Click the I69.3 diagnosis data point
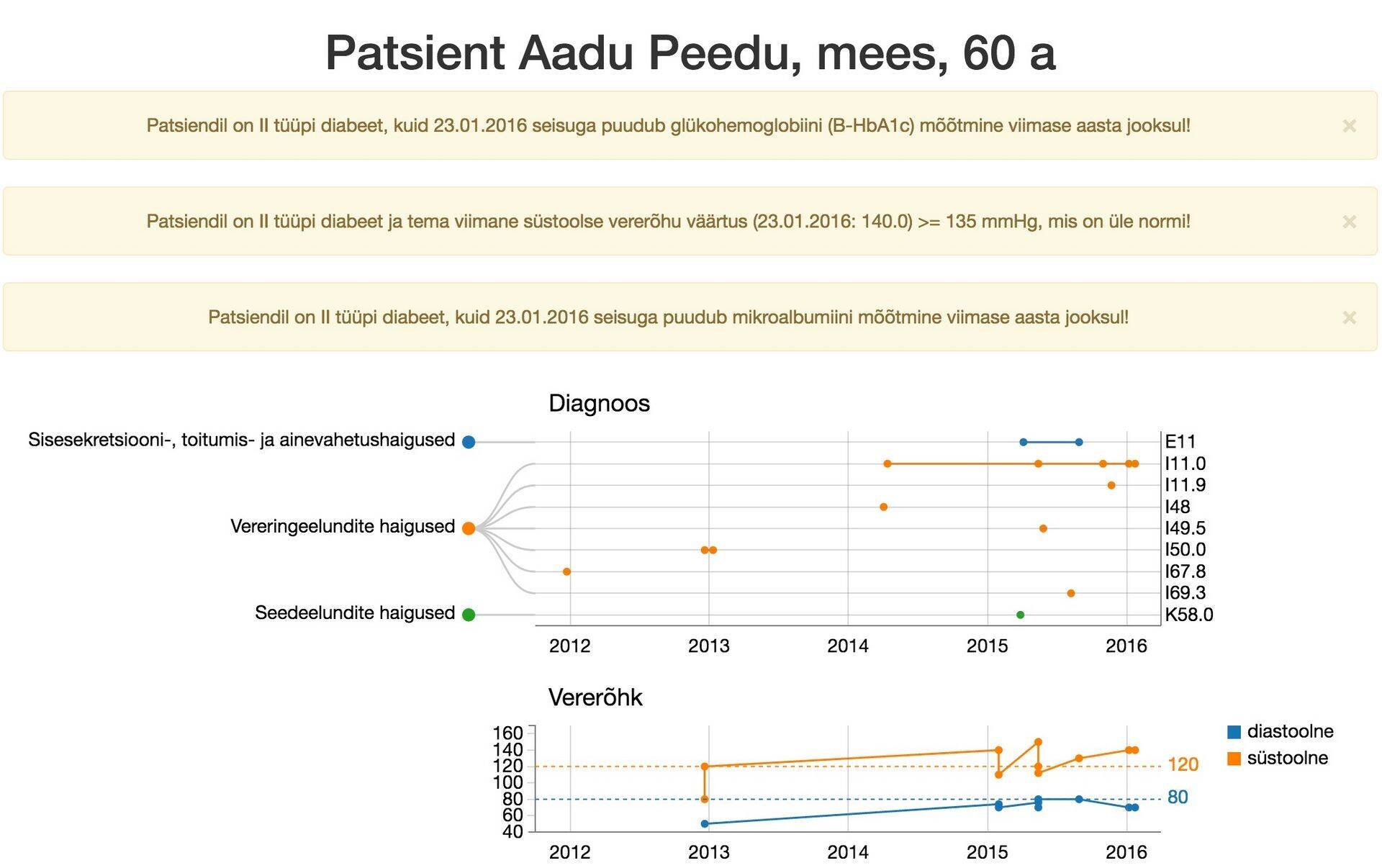 (1071, 593)
